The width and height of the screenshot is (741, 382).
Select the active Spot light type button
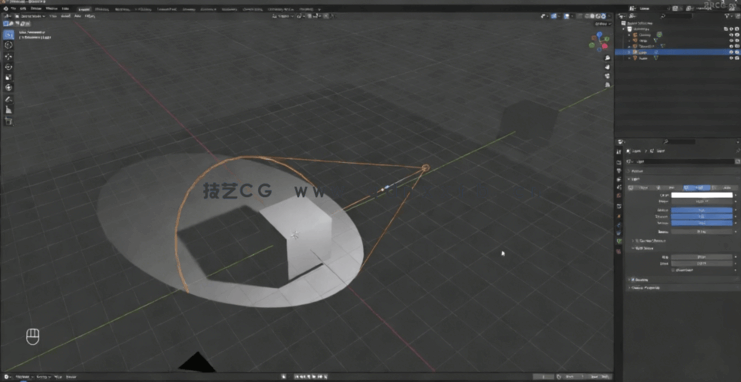click(697, 188)
